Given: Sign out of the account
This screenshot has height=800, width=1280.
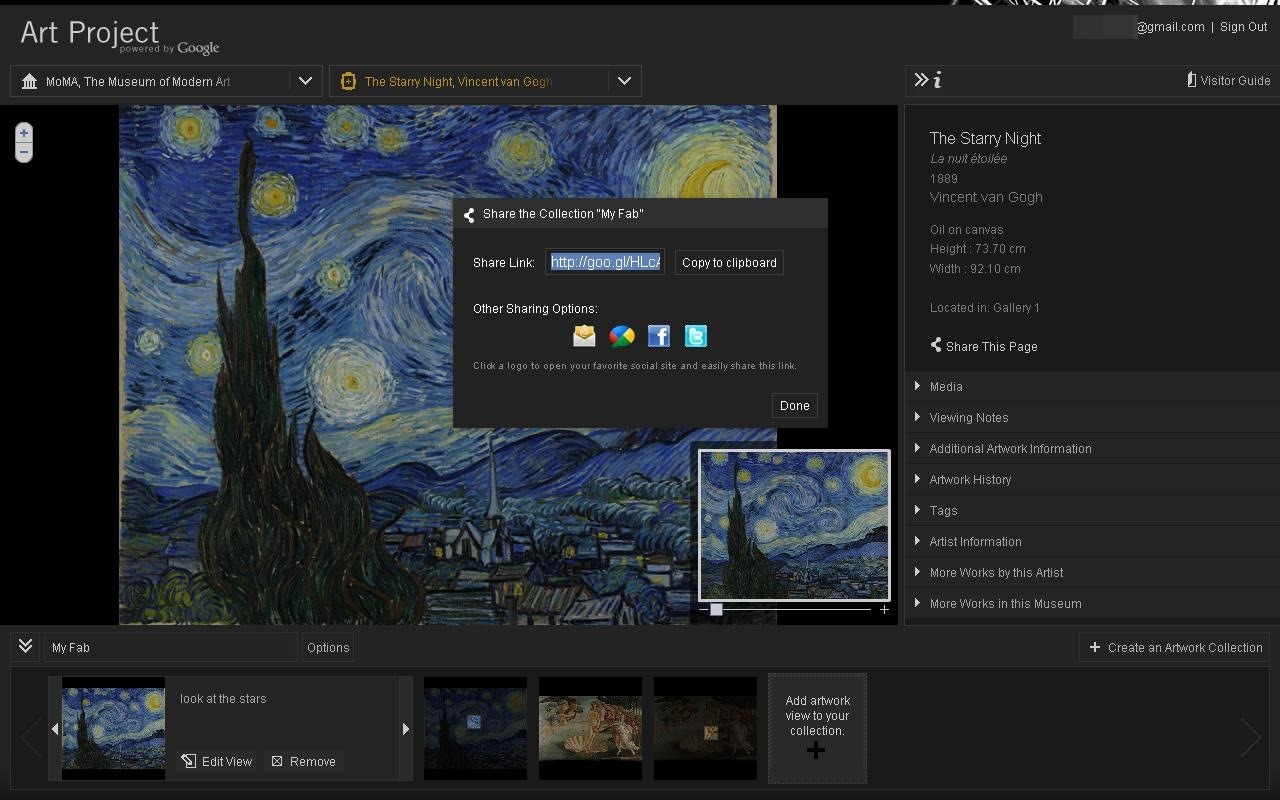Looking at the screenshot, I should pyautogui.click(x=1244, y=27).
